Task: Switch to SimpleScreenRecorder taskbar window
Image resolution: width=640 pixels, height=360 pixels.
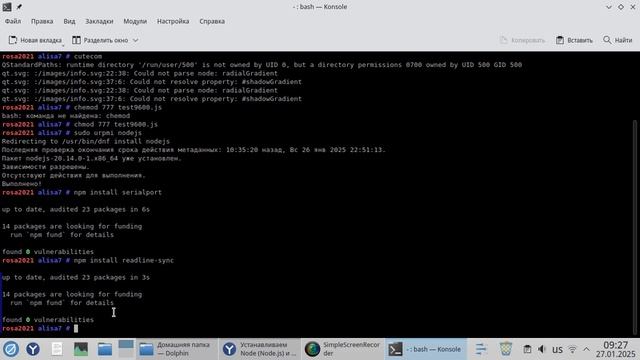Action: pos(343,349)
